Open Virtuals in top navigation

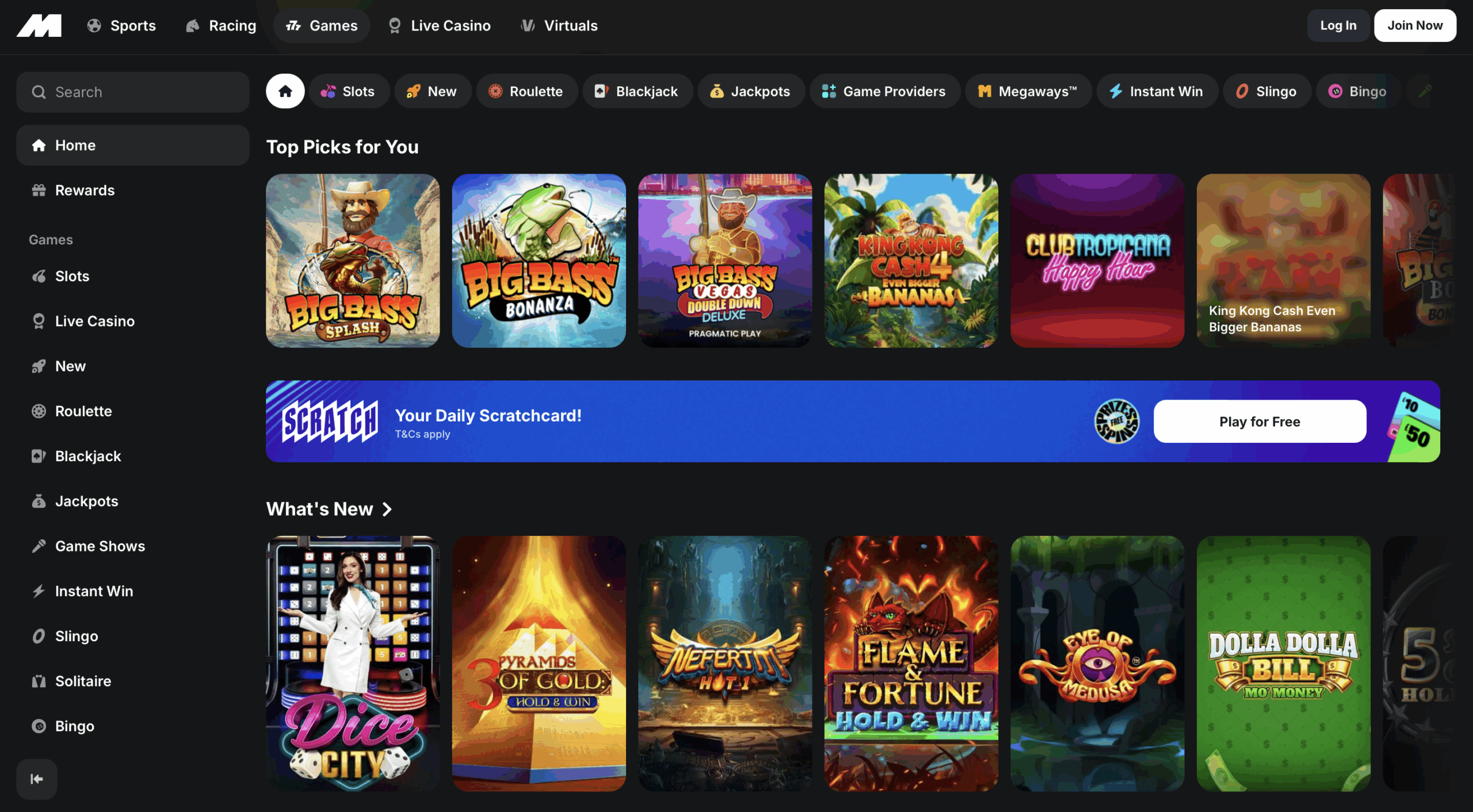pos(559,25)
